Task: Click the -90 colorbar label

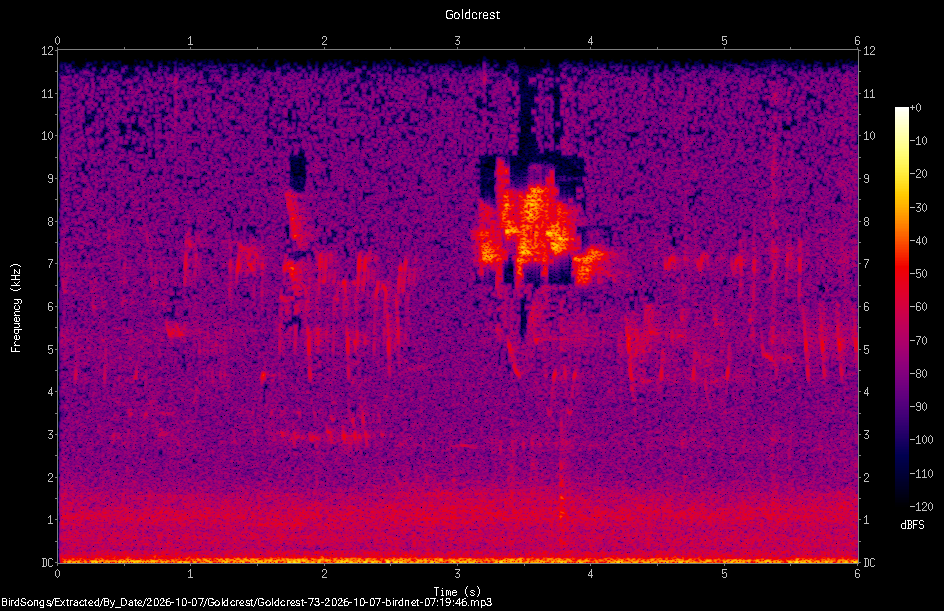Action: [918, 407]
